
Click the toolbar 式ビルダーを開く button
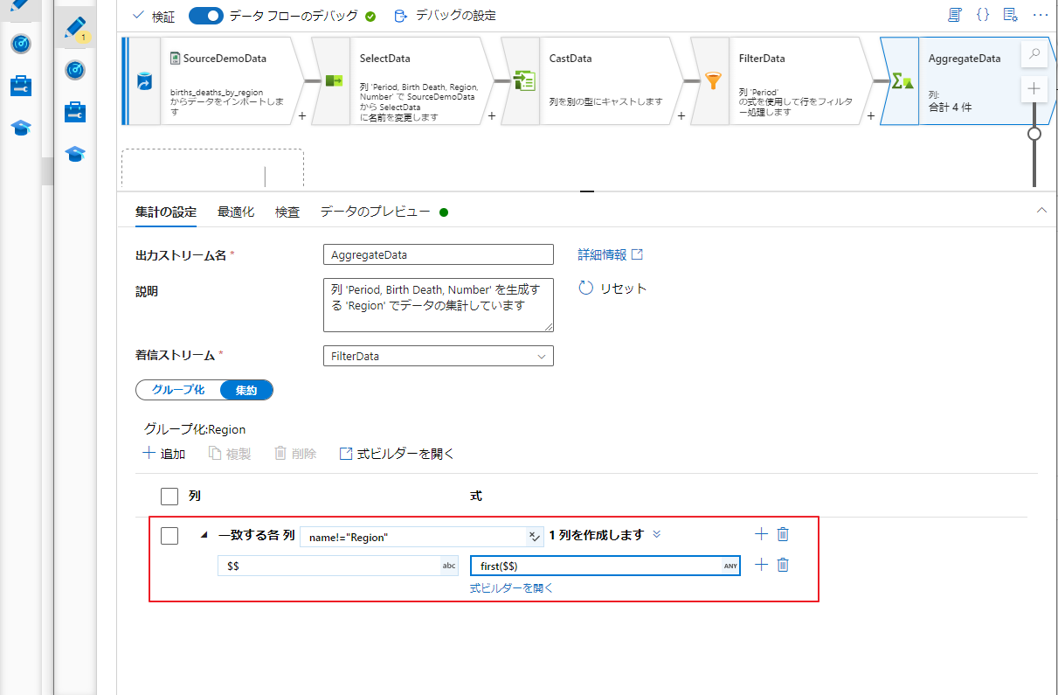[397, 453]
